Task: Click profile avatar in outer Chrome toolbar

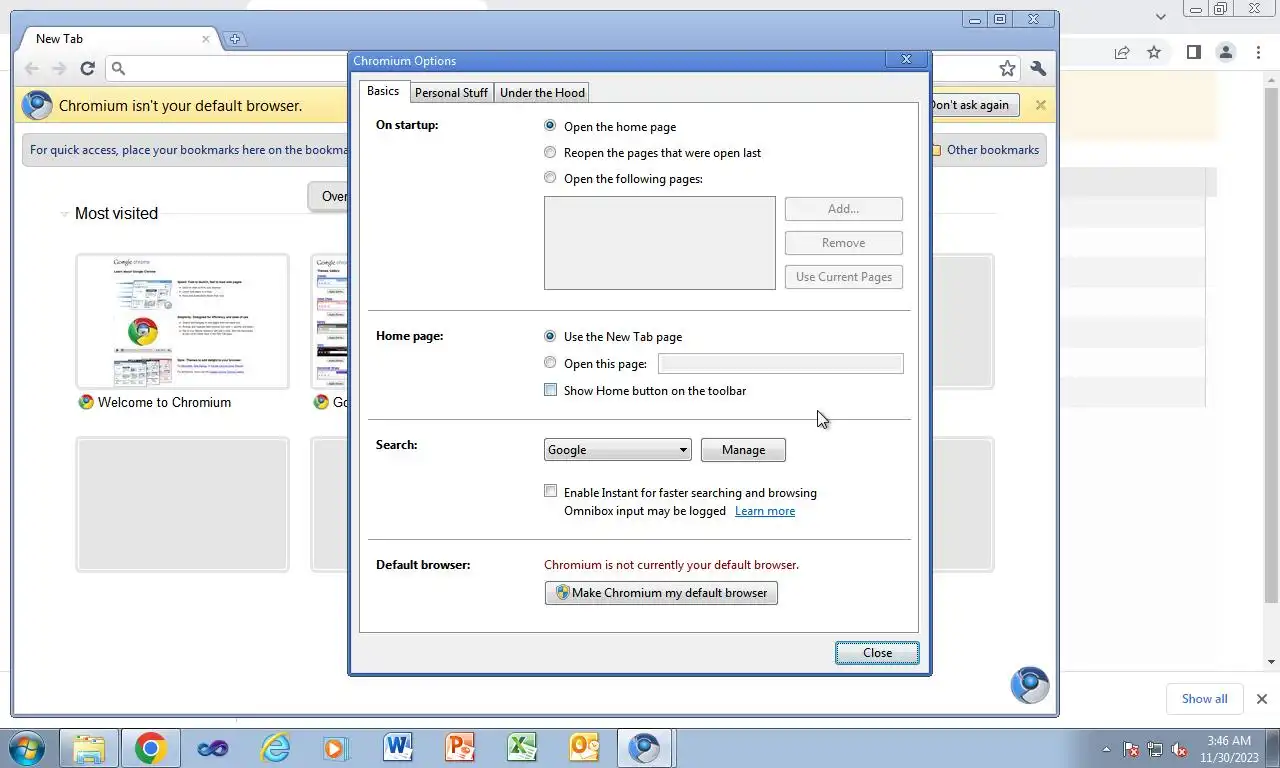Action: tap(1226, 52)
